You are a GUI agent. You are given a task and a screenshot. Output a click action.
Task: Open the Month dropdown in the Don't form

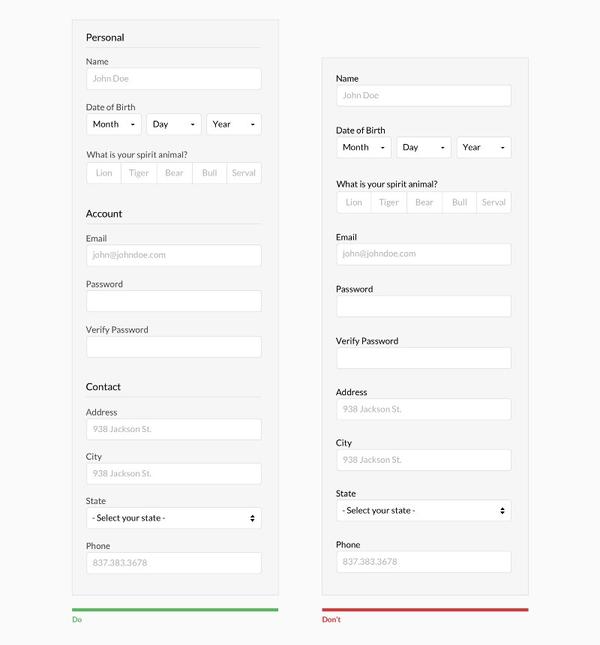pyautogui.click(x=364, y=148)
